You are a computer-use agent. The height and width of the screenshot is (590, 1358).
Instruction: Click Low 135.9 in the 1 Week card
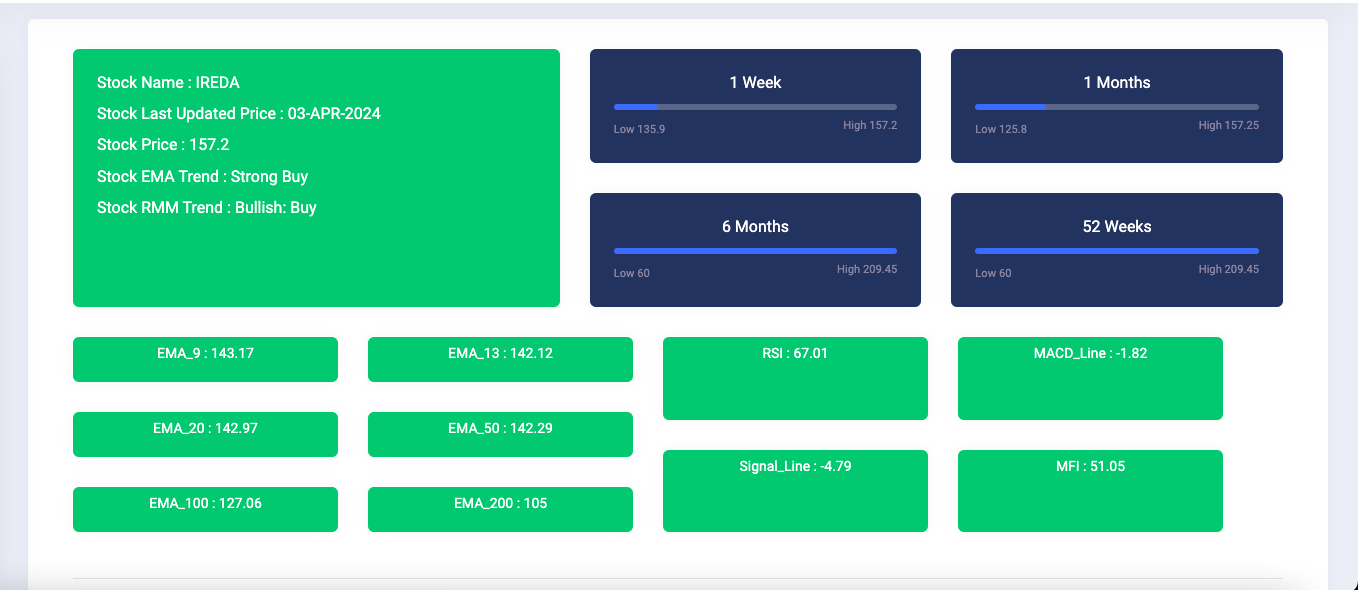[x=639, y=129]
